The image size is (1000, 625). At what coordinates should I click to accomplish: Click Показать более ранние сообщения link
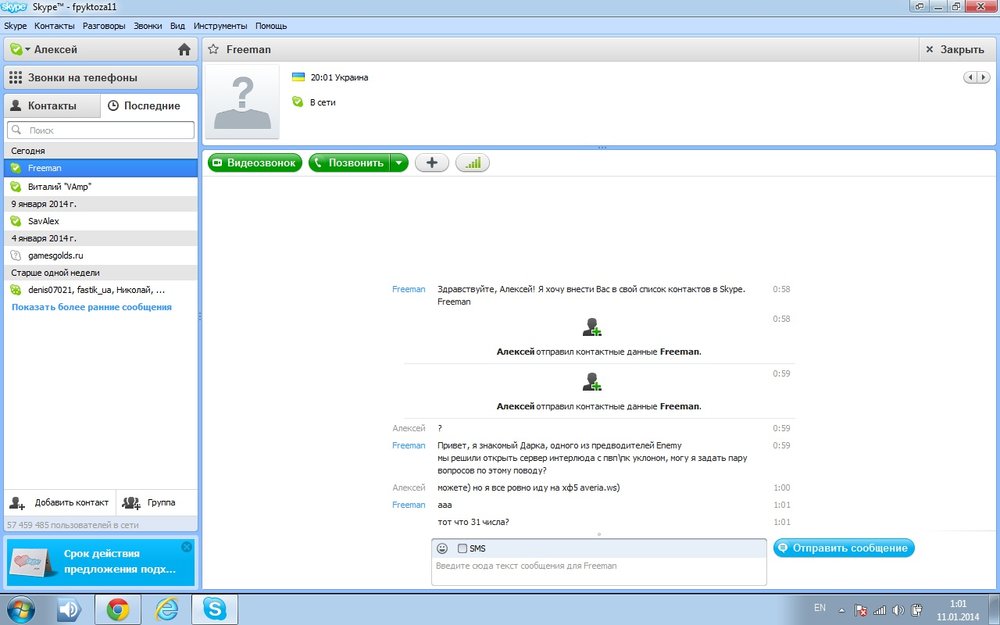click(x=91, y=307)
